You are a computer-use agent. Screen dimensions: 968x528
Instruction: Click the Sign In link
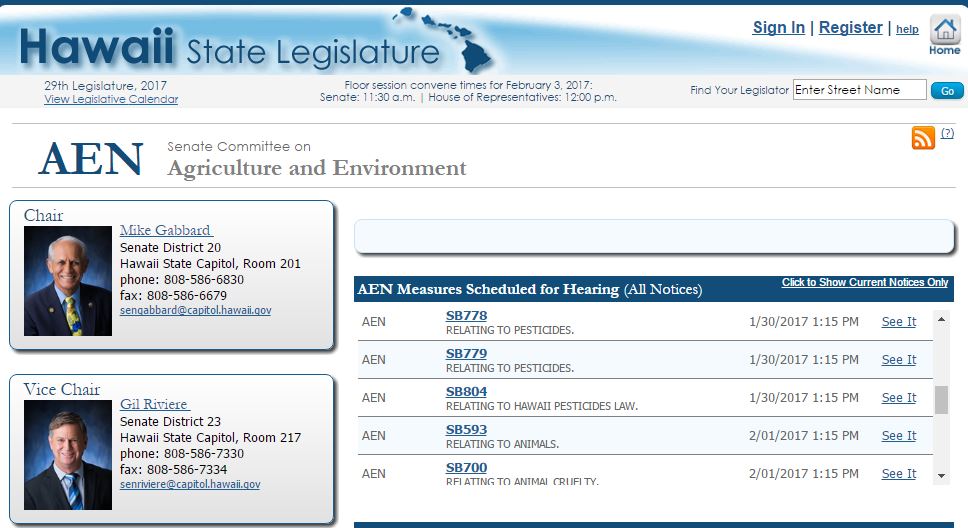[778, 27]
